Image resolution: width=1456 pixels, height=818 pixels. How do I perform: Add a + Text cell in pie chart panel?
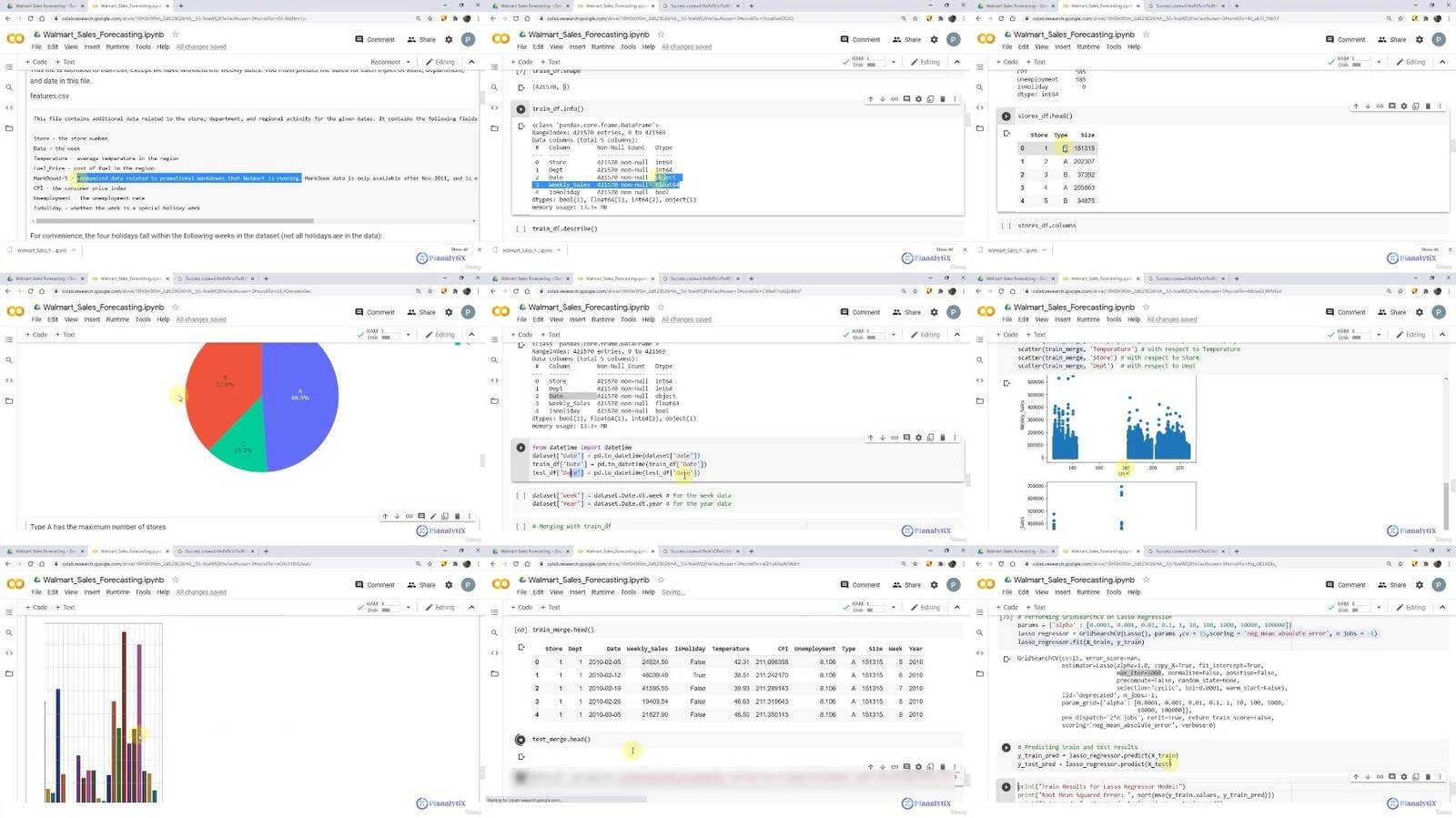coord(65,335)
